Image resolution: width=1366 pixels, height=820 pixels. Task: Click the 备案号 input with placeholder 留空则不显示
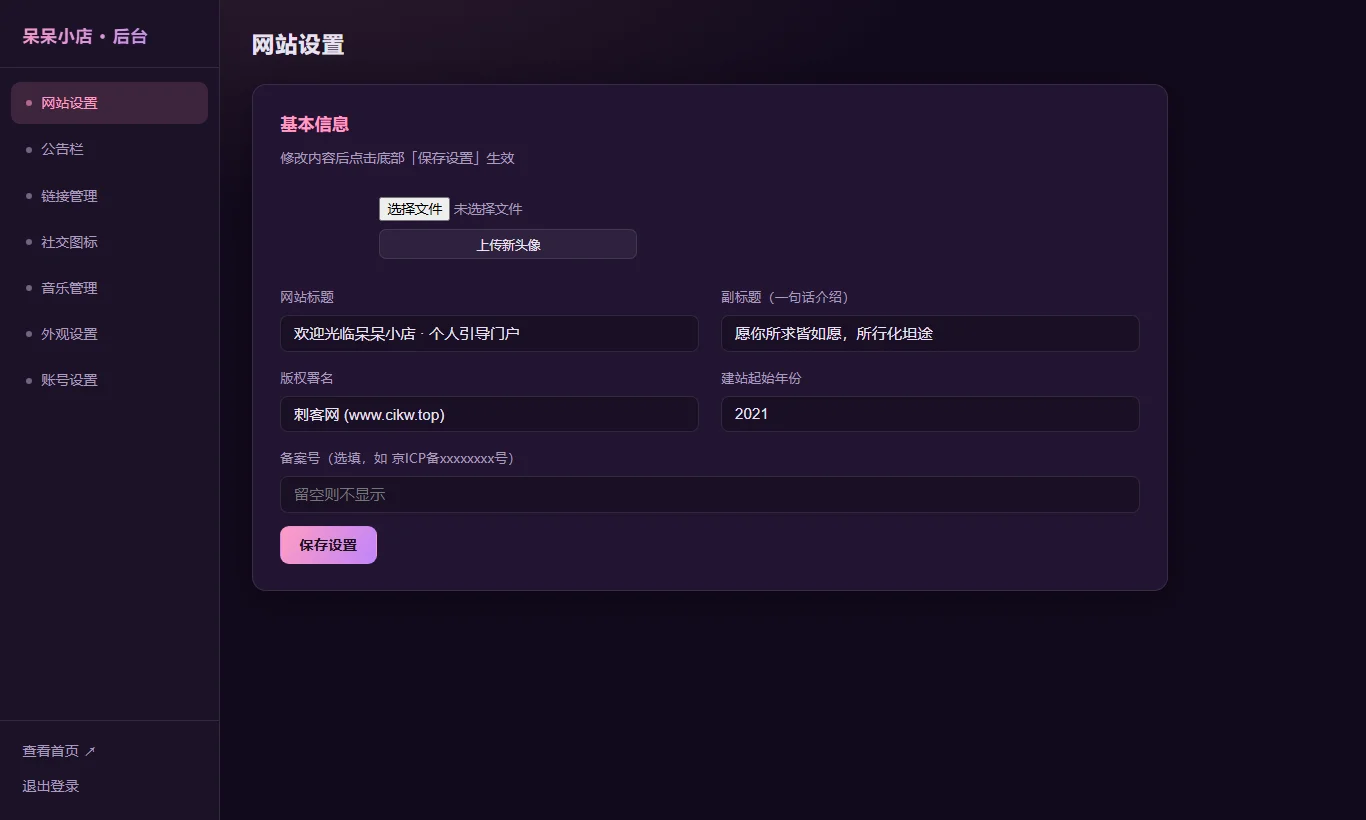[x=710, y=495]
